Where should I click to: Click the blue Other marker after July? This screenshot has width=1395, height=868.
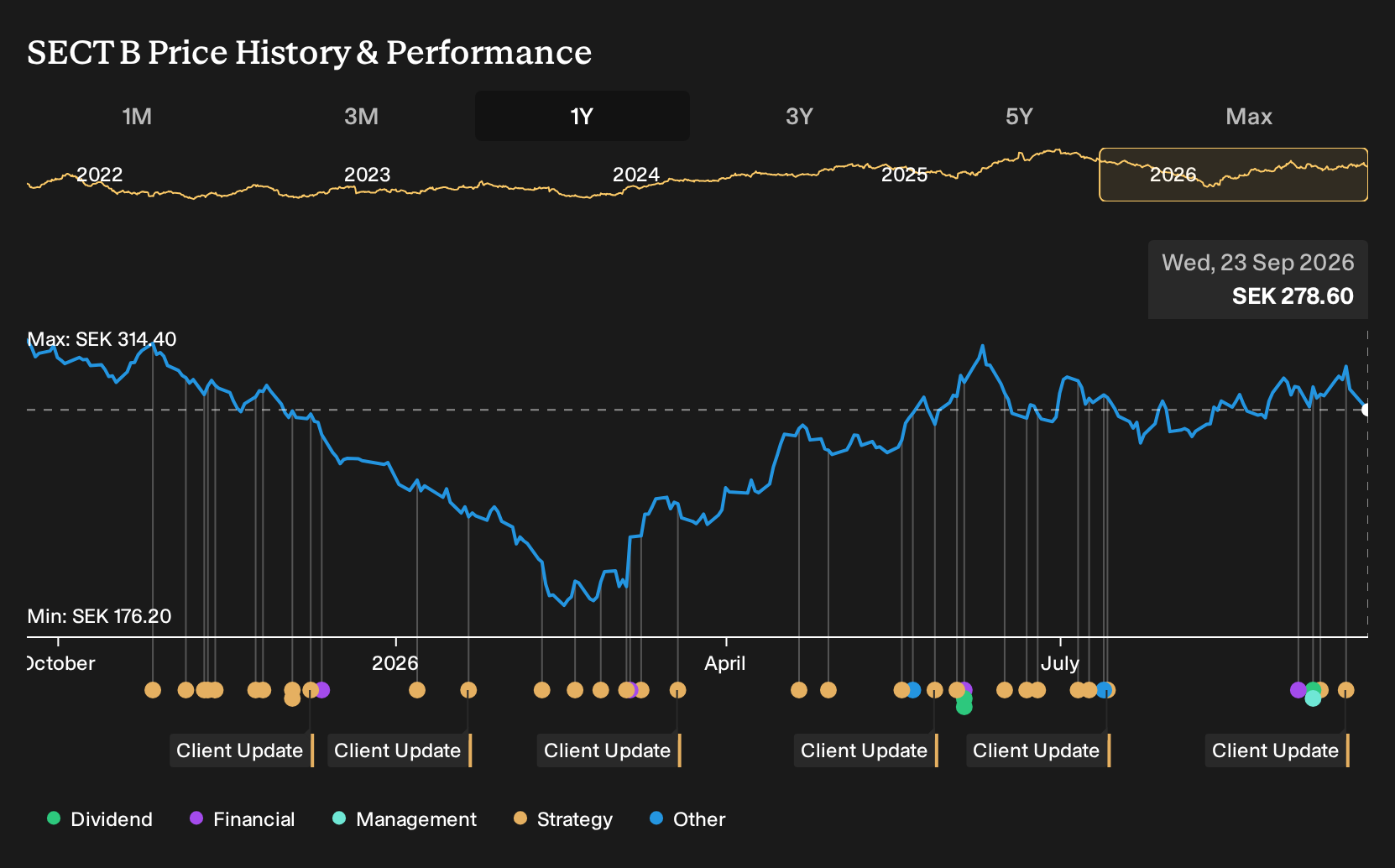(x=1103, y=690)
